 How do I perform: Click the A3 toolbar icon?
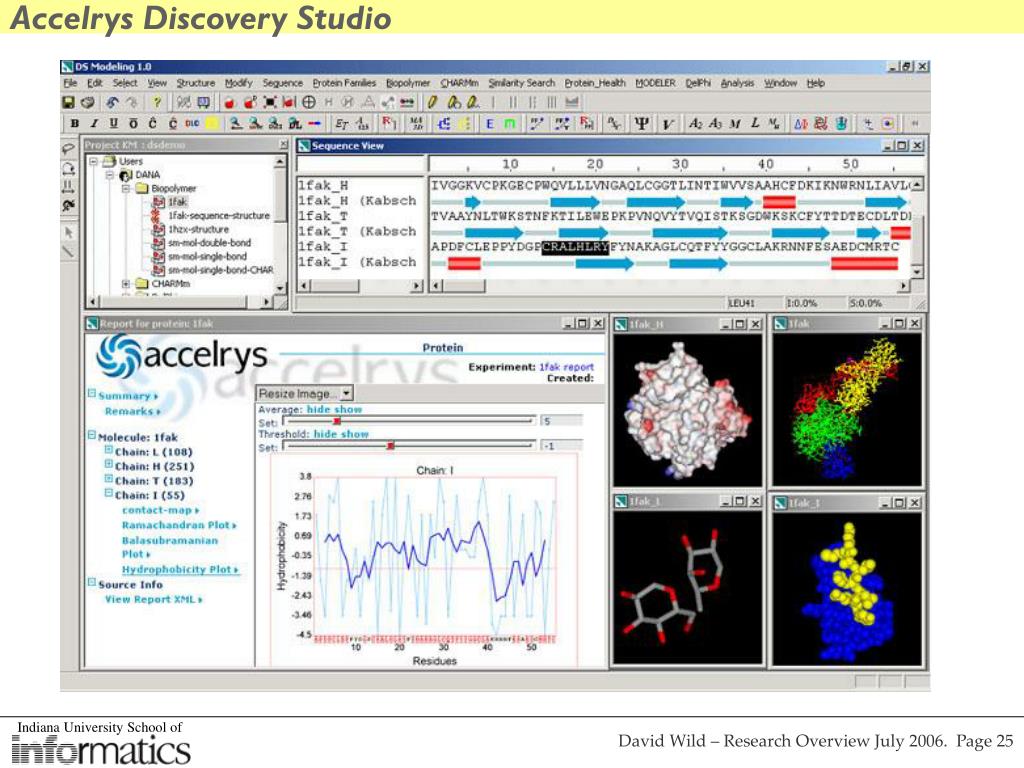pyautogui.click(x=715, y=123)
